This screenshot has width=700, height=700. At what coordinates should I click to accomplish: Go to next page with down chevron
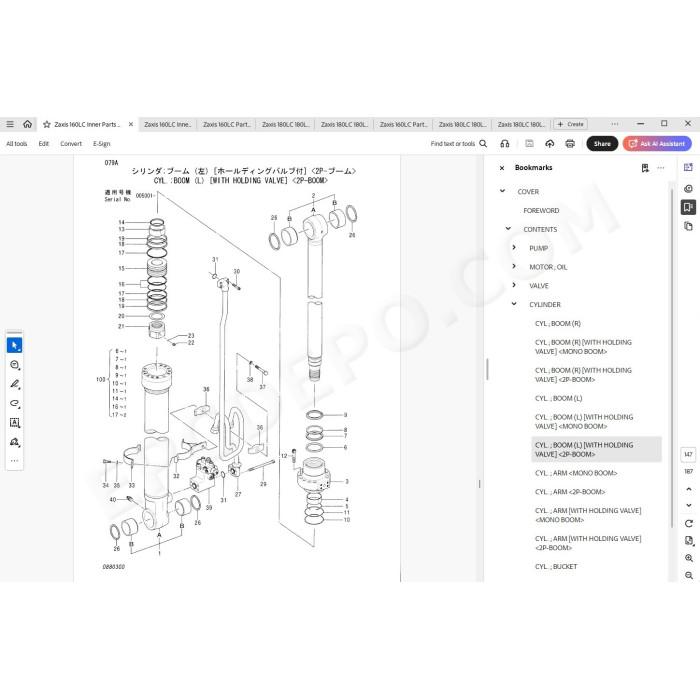coord(688,505)
